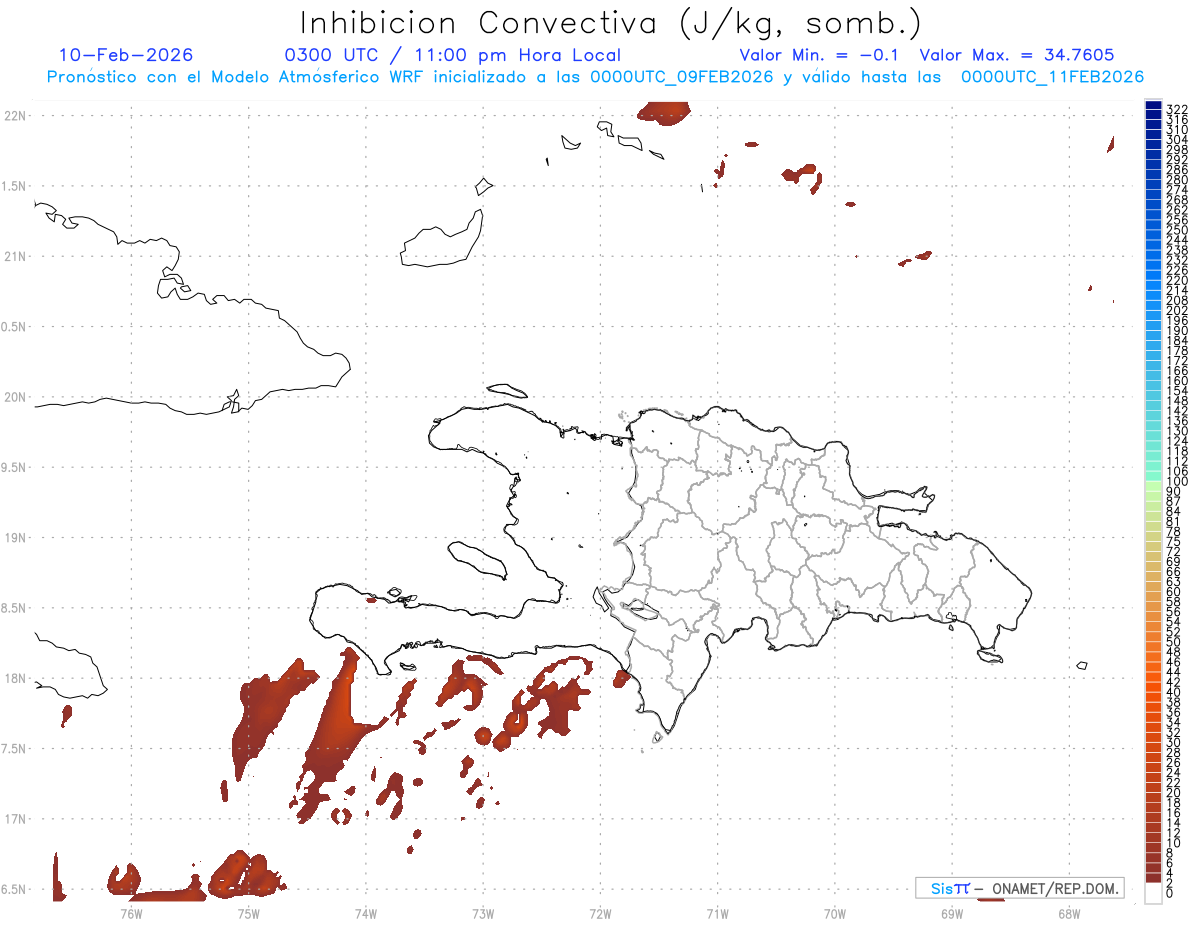Click the 18N latitude label
The image size is (1200, 927).
click(14, 678)
